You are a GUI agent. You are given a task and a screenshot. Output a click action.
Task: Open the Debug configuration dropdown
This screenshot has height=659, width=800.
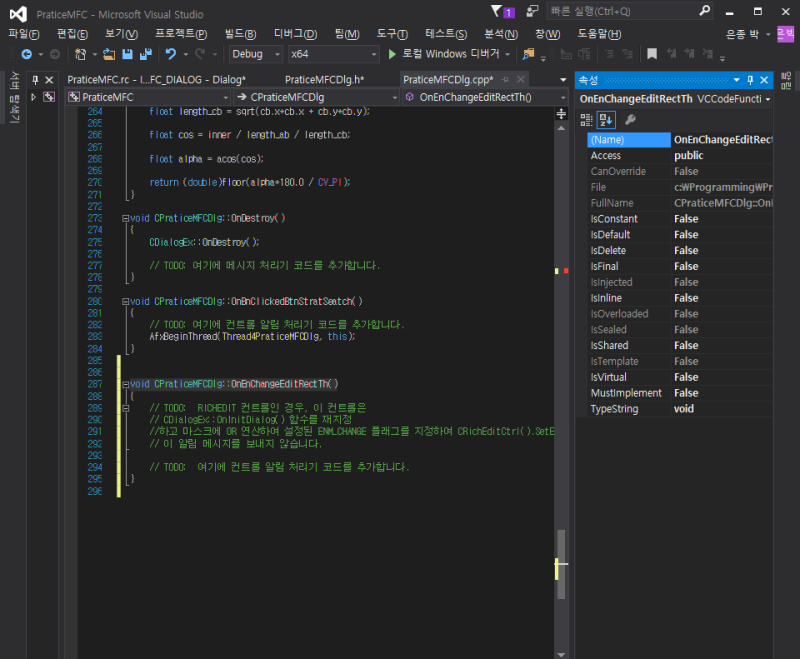point(256,54)
